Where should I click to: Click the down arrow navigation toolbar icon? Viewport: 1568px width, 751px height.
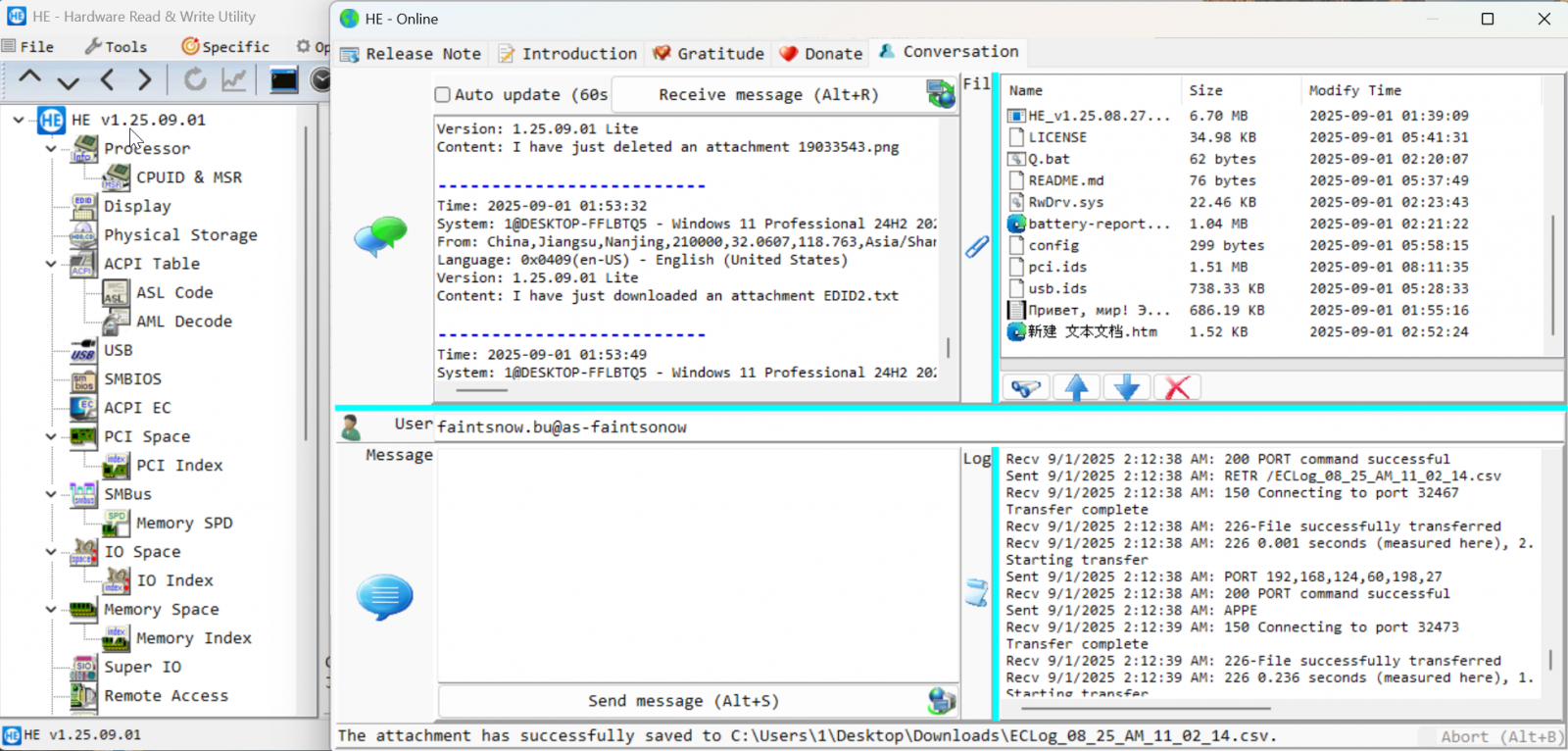pos(68,80)
